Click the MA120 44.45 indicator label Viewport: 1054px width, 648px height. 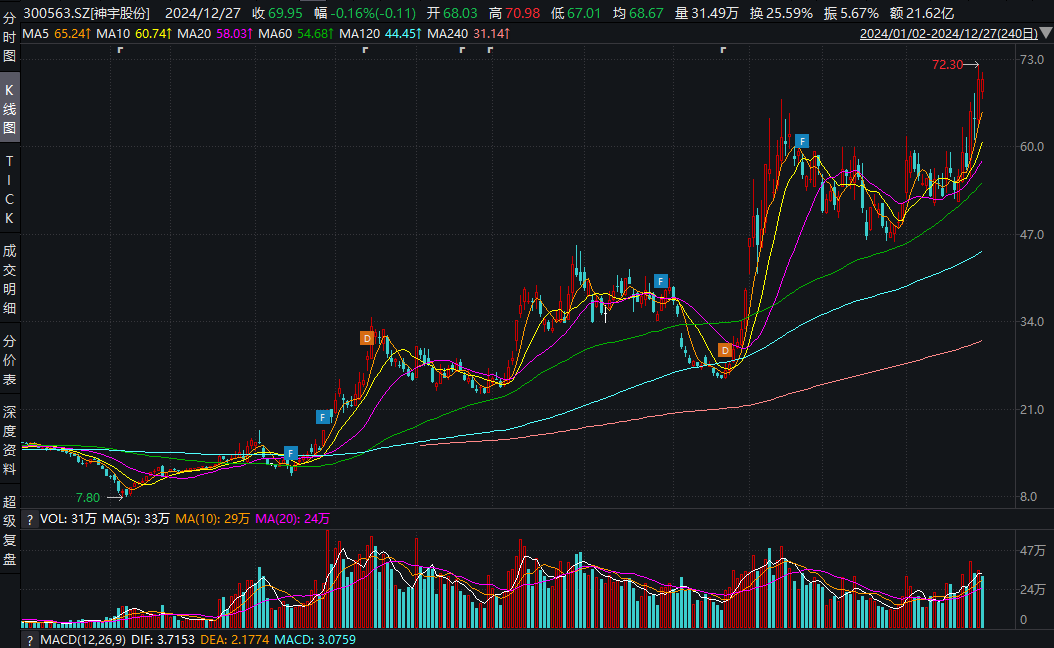380,34
